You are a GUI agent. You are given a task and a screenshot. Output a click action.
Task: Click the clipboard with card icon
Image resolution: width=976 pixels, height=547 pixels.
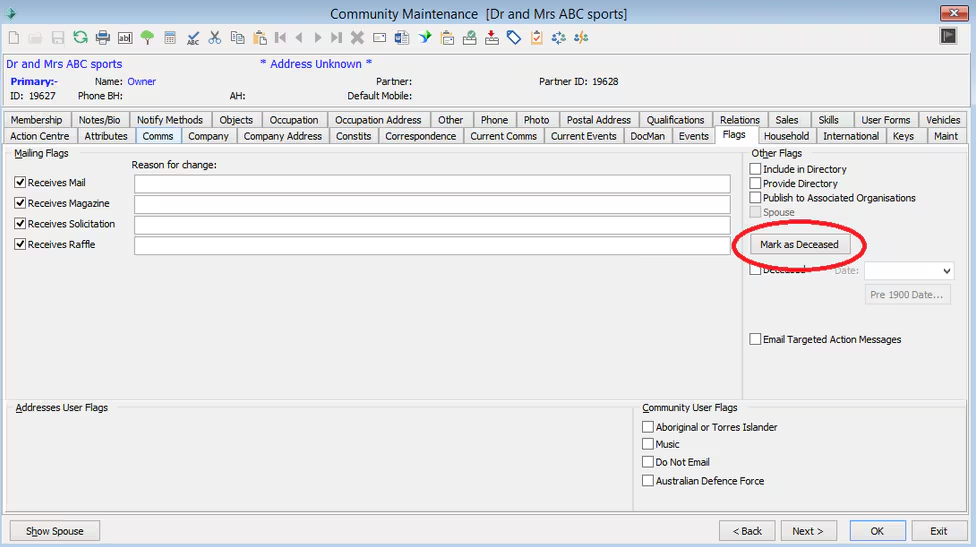click(x=447, y=38)
